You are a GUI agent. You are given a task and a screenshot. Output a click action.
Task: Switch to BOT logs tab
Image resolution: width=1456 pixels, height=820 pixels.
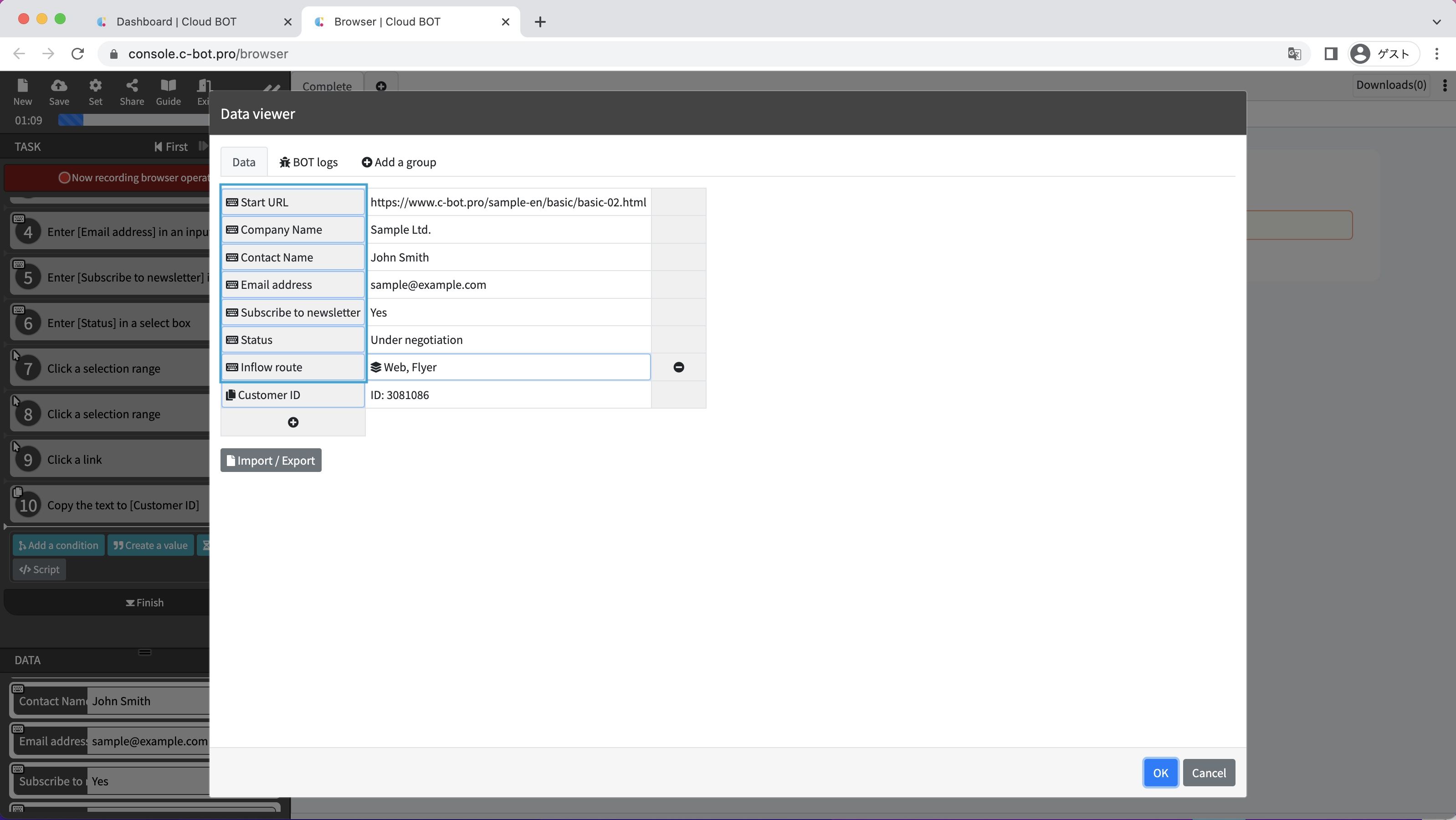click(308, 162)
